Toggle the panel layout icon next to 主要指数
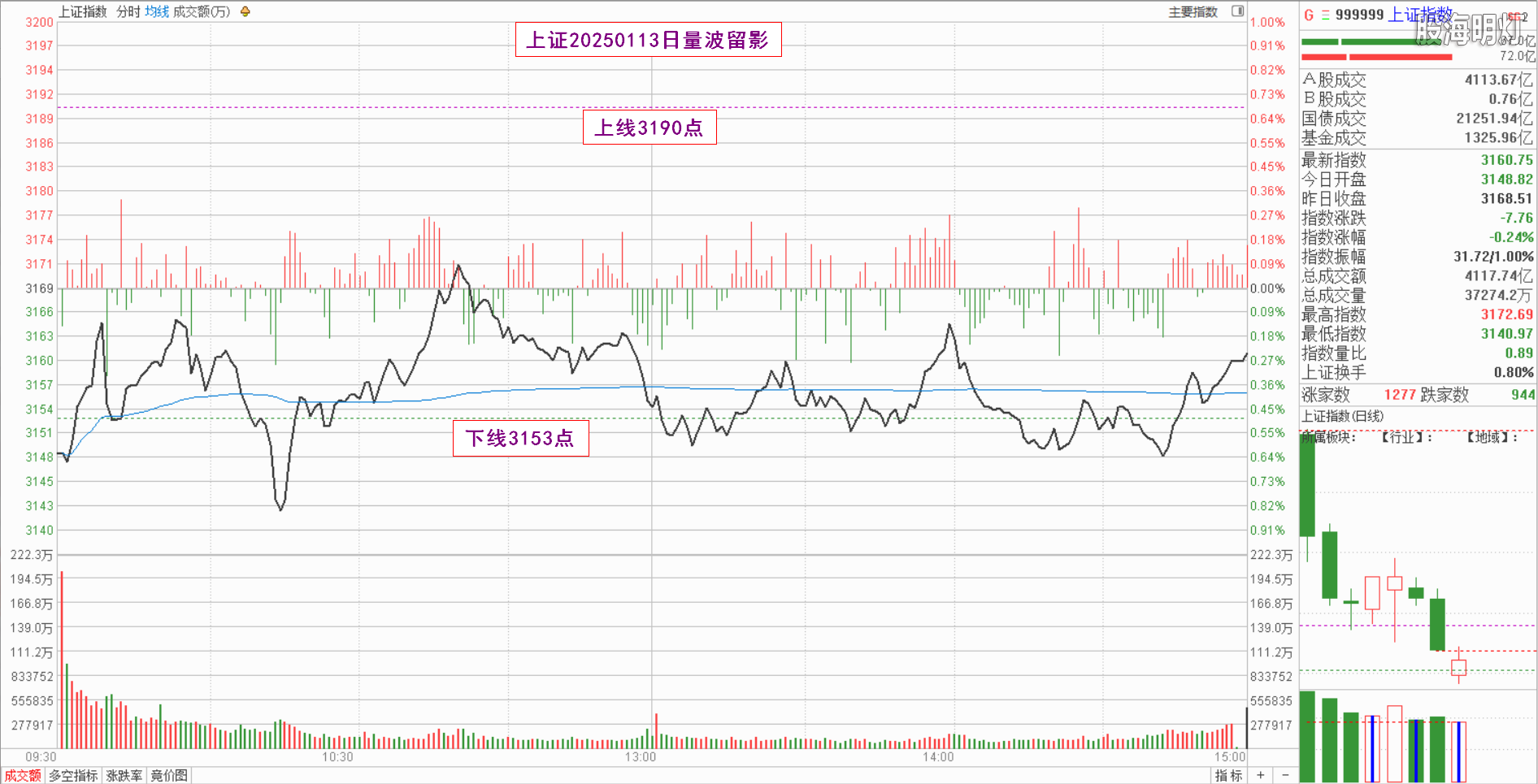This screenshot has height=784, width=1538. [1237, 11]
